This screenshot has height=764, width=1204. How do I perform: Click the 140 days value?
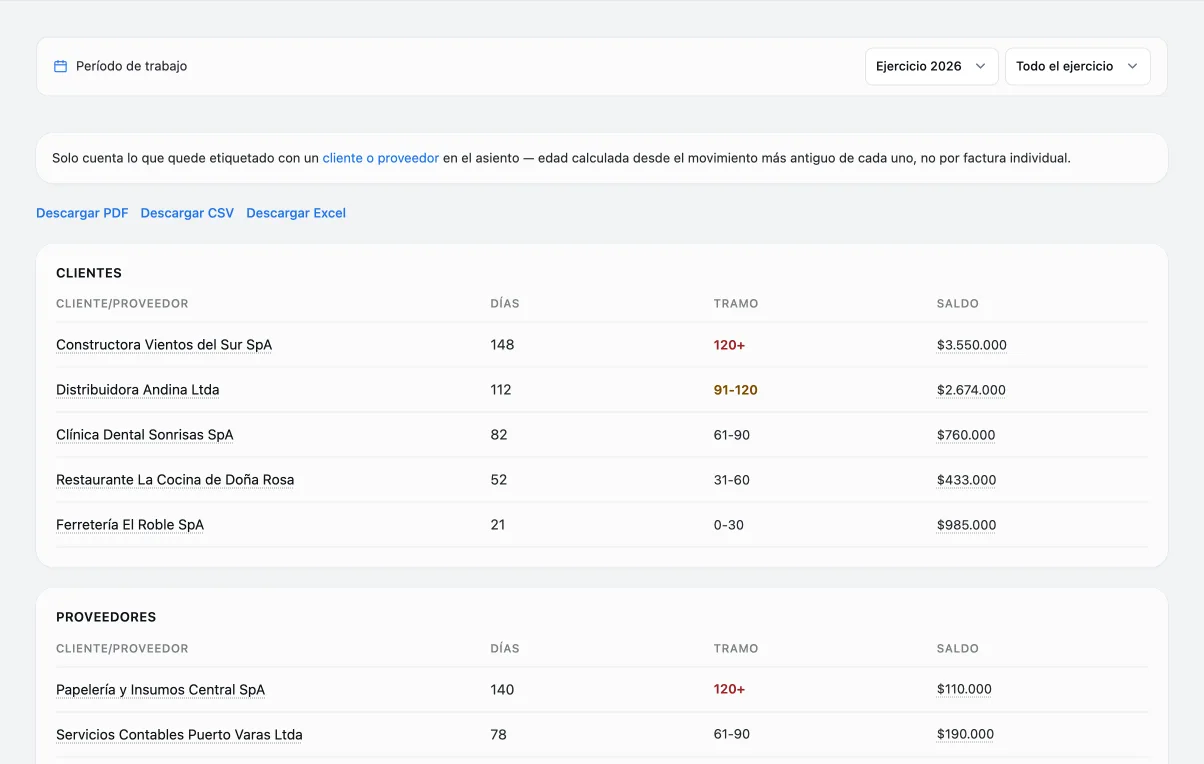click(x=502, y=689)
